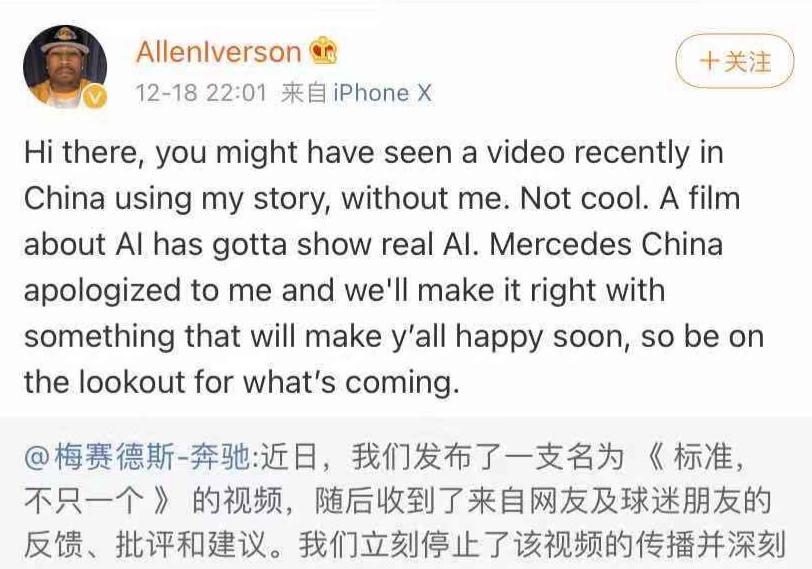Click the gold verified V badge

pyautogui.click(x=94, y=96)
